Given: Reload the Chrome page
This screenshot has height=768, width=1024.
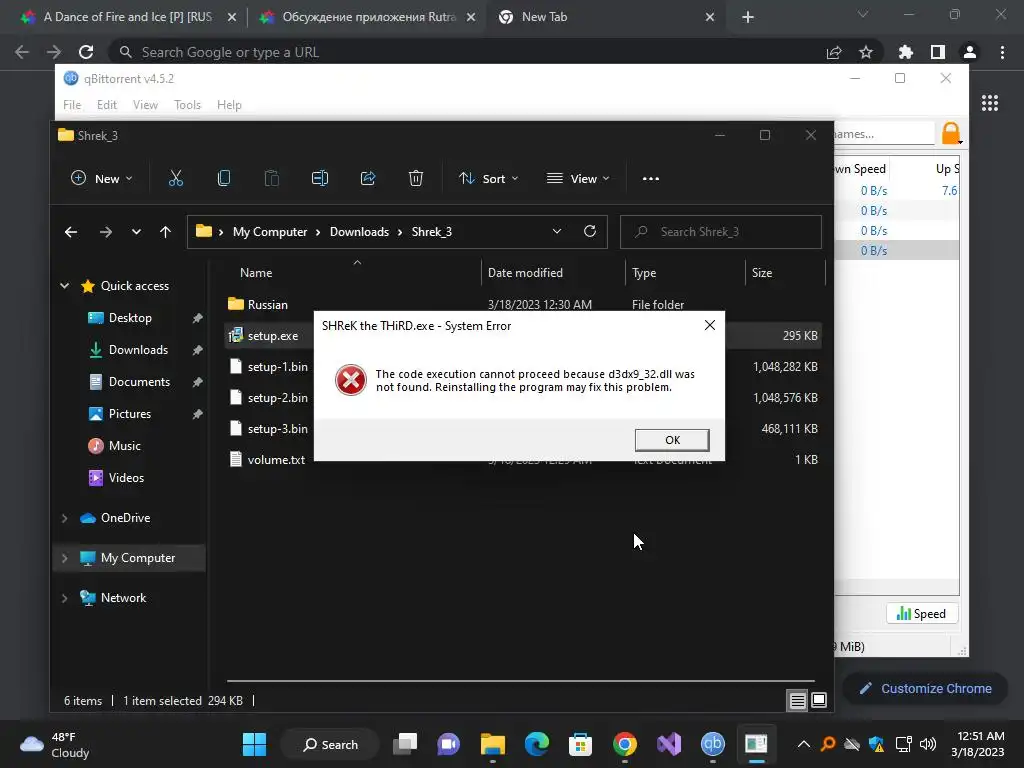Looking at the screenshot, I should (x=86, y=52).
